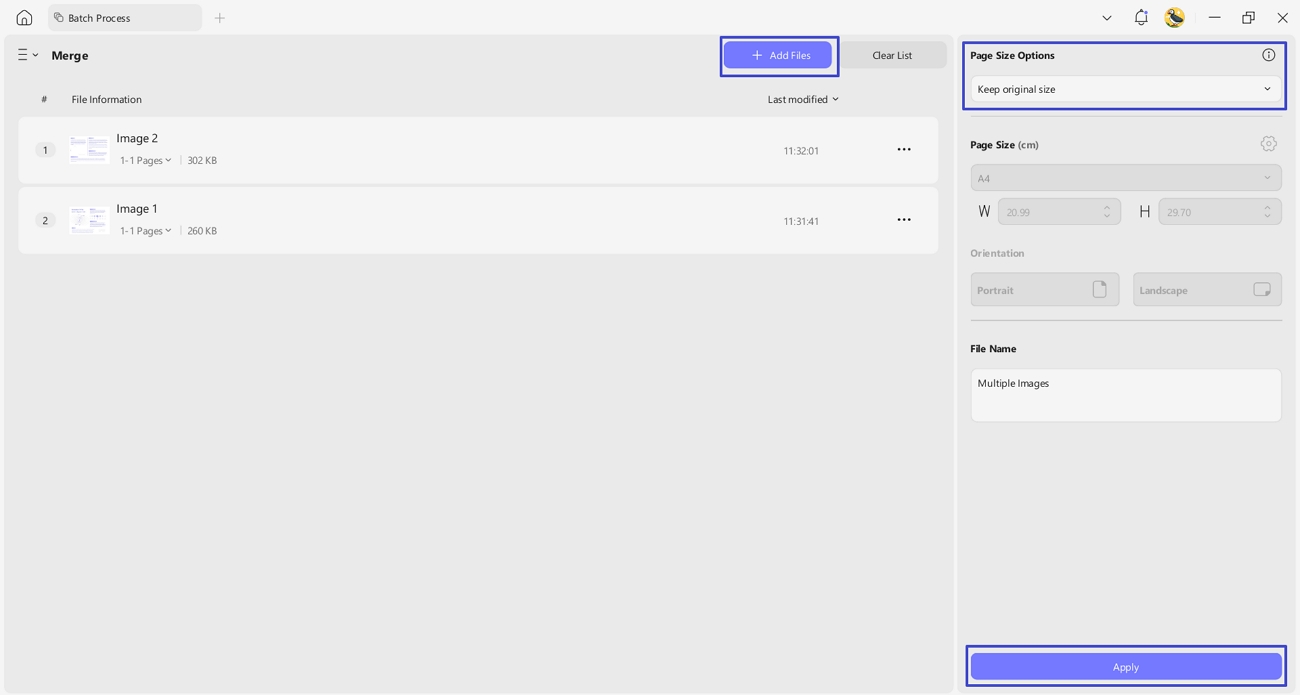Switch to Batch Process tab
Screen dimensions: 1300x695
[125, 18]
